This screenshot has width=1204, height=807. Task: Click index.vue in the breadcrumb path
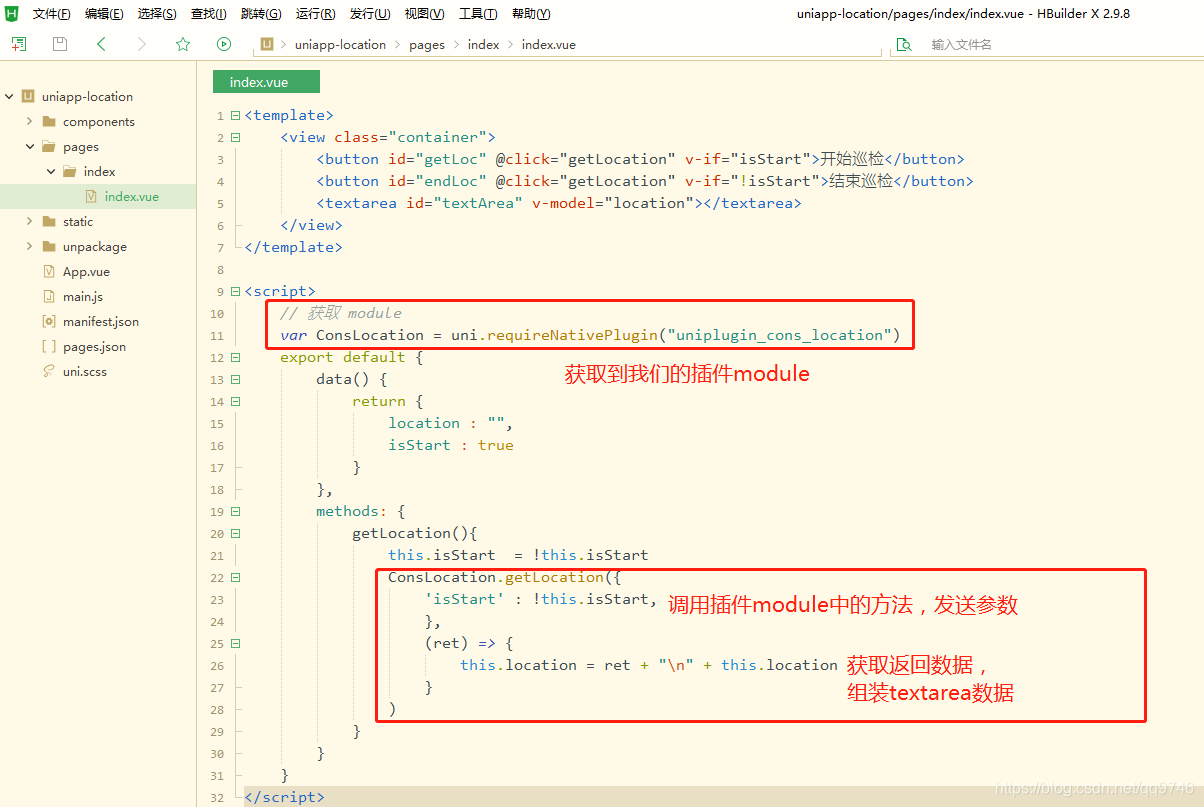tap(549, 45)
